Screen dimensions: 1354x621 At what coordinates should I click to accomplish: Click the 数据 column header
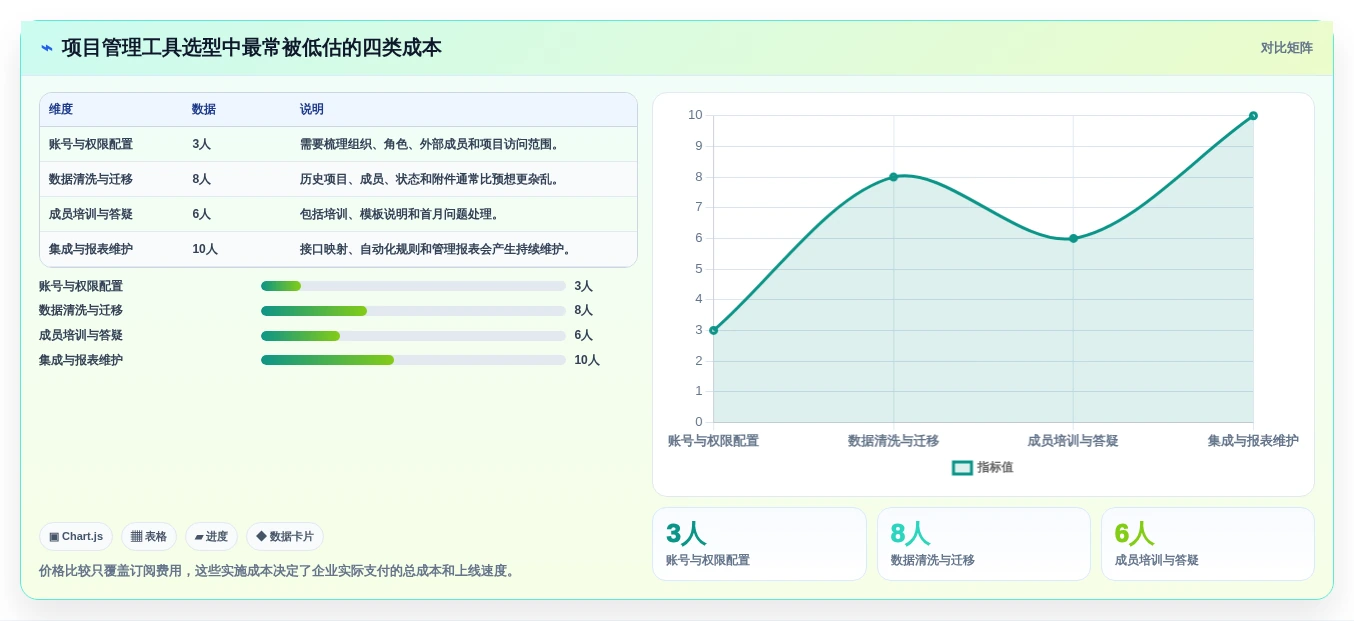204,109
